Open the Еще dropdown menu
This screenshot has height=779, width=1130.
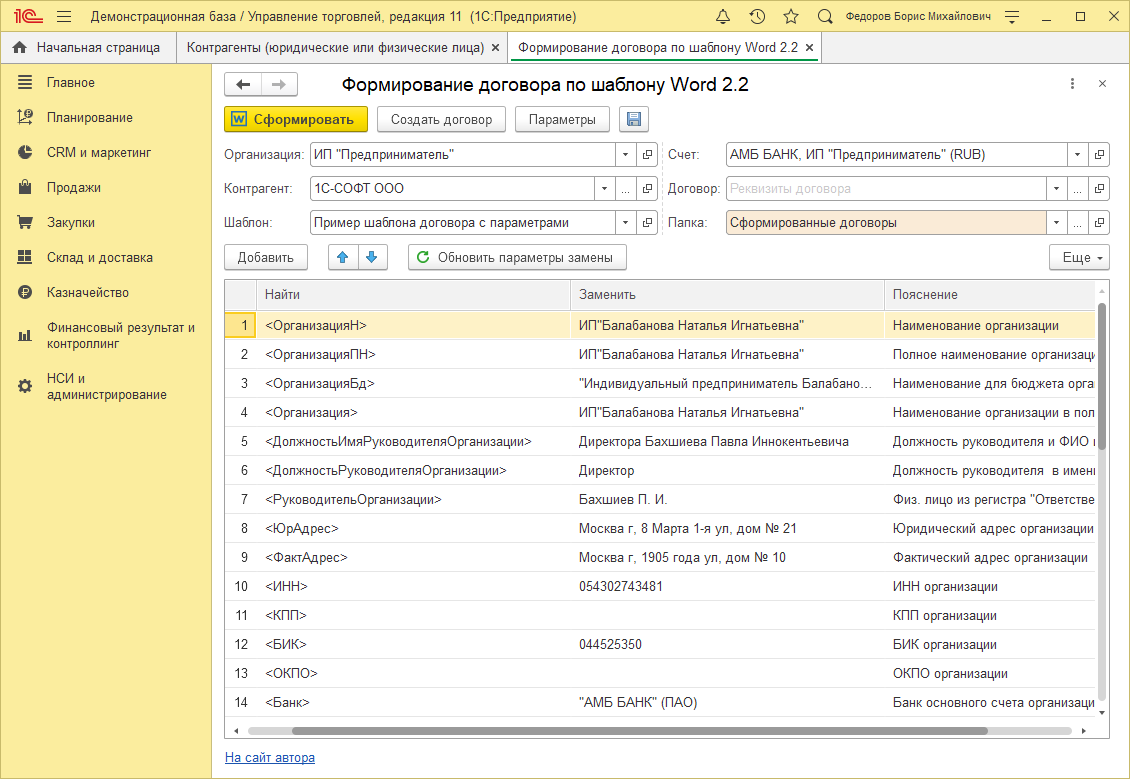pos(1079,257)
